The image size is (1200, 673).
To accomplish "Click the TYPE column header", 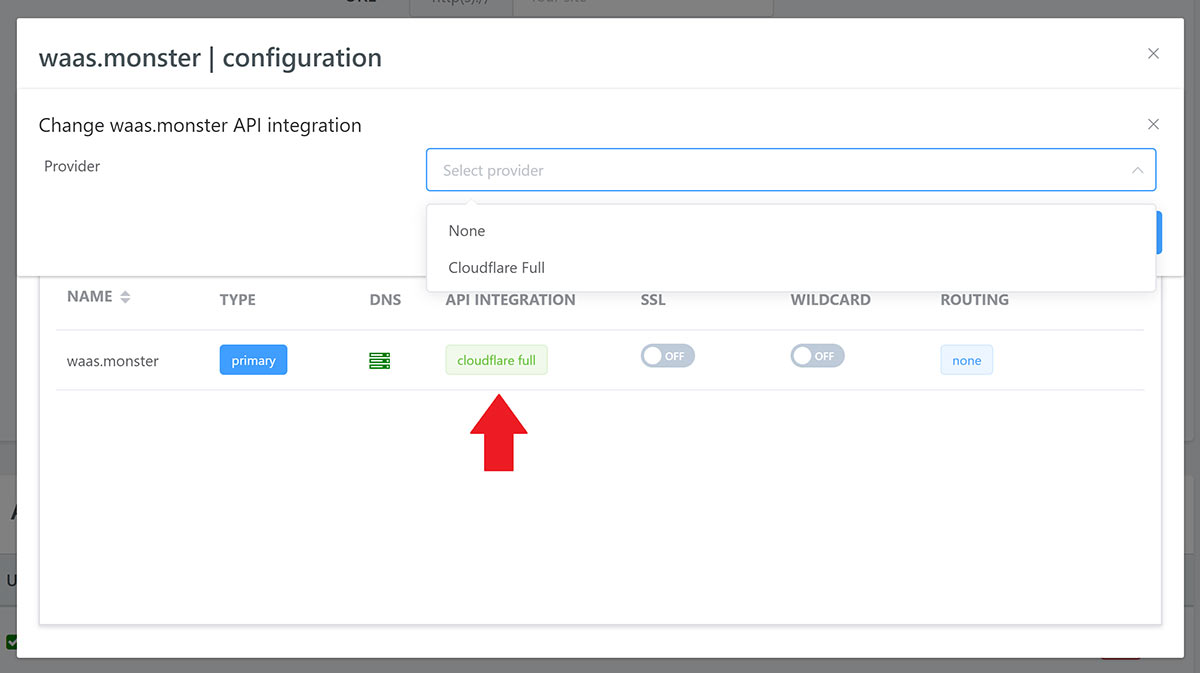I will (238, 300).
